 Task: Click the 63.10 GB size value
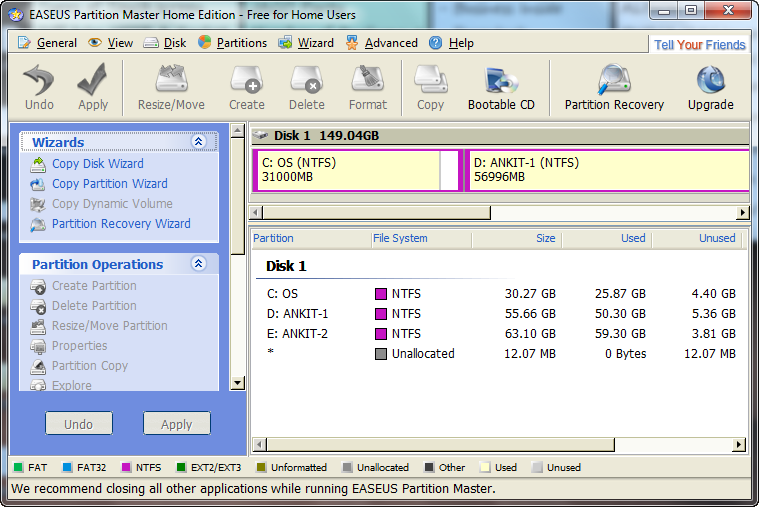coord(531,334)
